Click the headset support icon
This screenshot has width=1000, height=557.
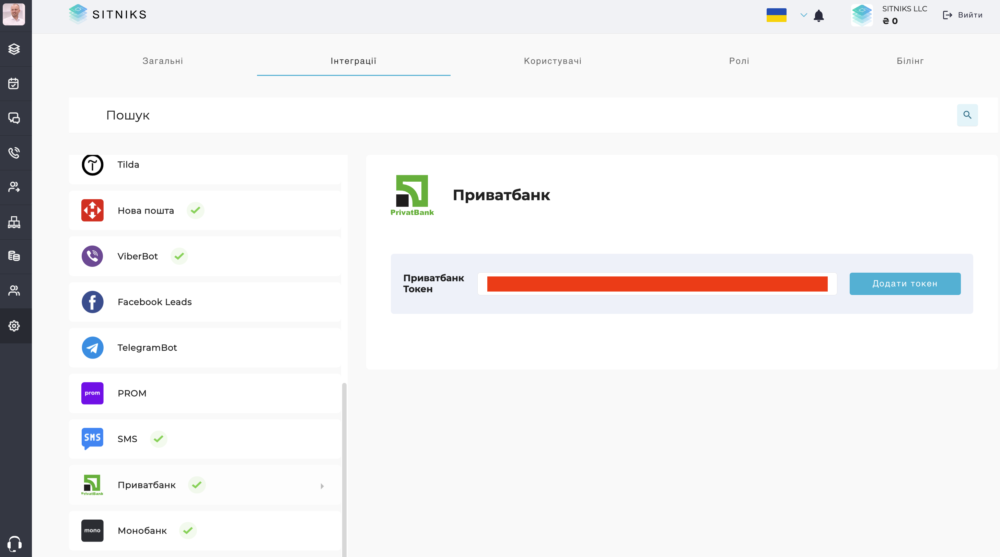(14, 544)
